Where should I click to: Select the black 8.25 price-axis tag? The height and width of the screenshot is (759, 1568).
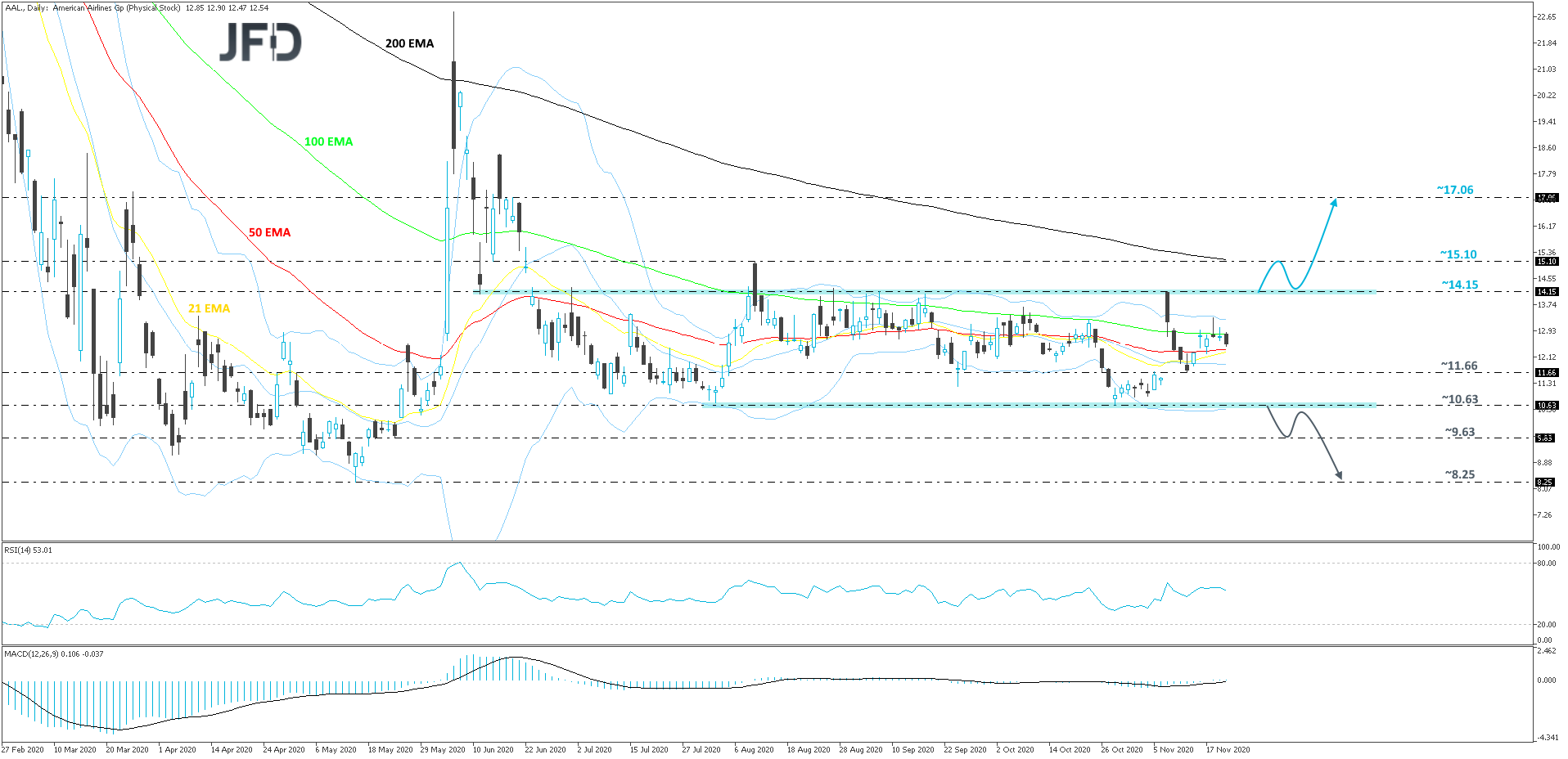click(x=1544, y=482)
